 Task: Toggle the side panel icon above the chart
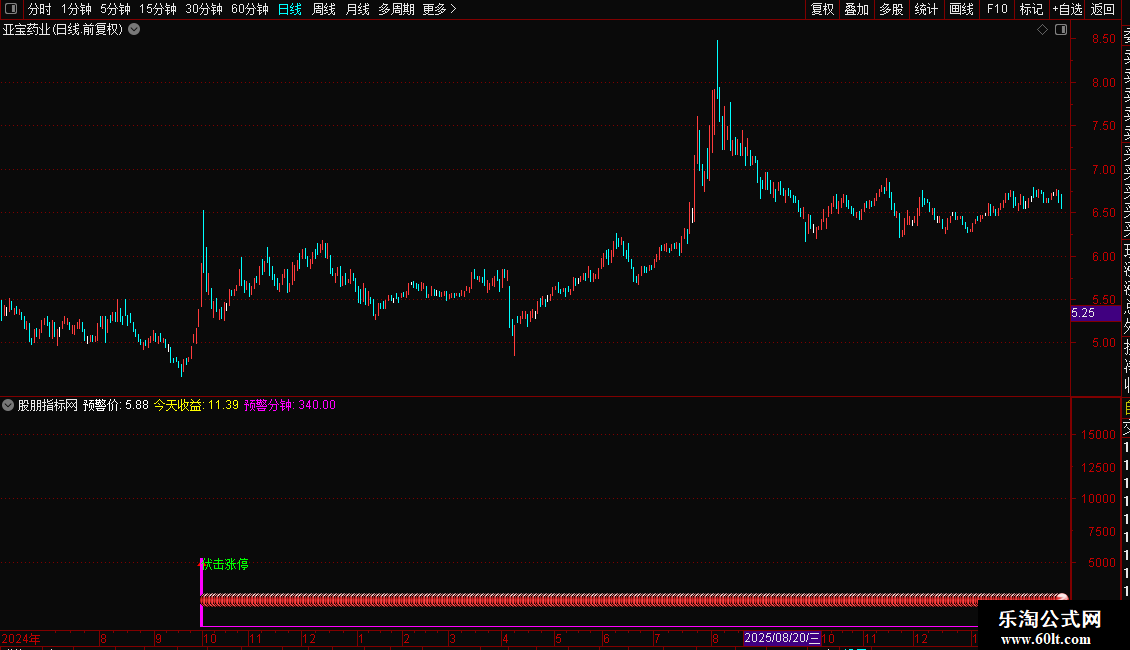(x=1061, y=30)
